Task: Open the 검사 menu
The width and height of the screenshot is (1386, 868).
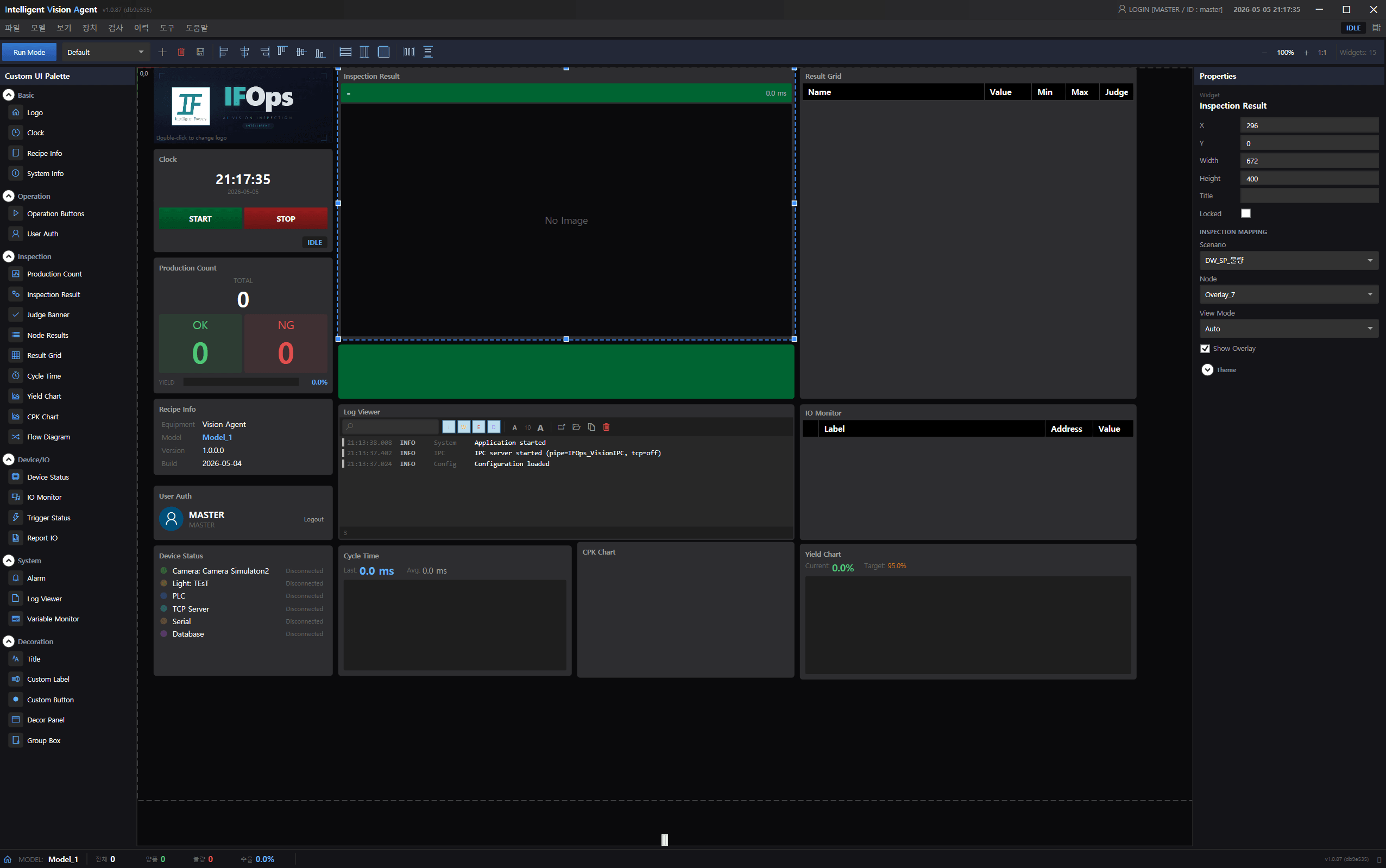Action: (115, 28)
